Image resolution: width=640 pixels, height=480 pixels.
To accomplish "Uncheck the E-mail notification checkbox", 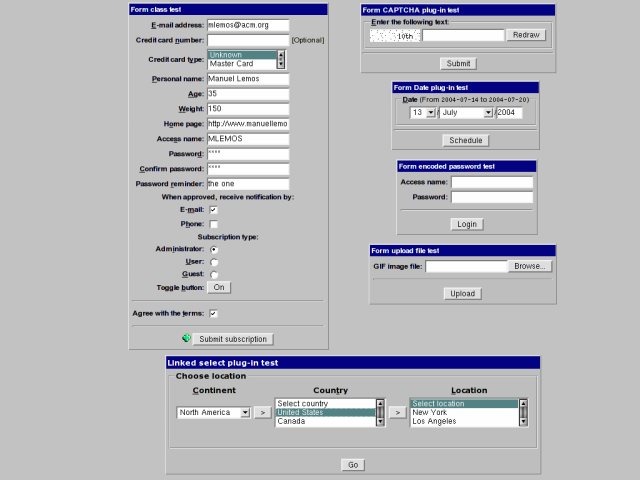I will tap(213, 210).
